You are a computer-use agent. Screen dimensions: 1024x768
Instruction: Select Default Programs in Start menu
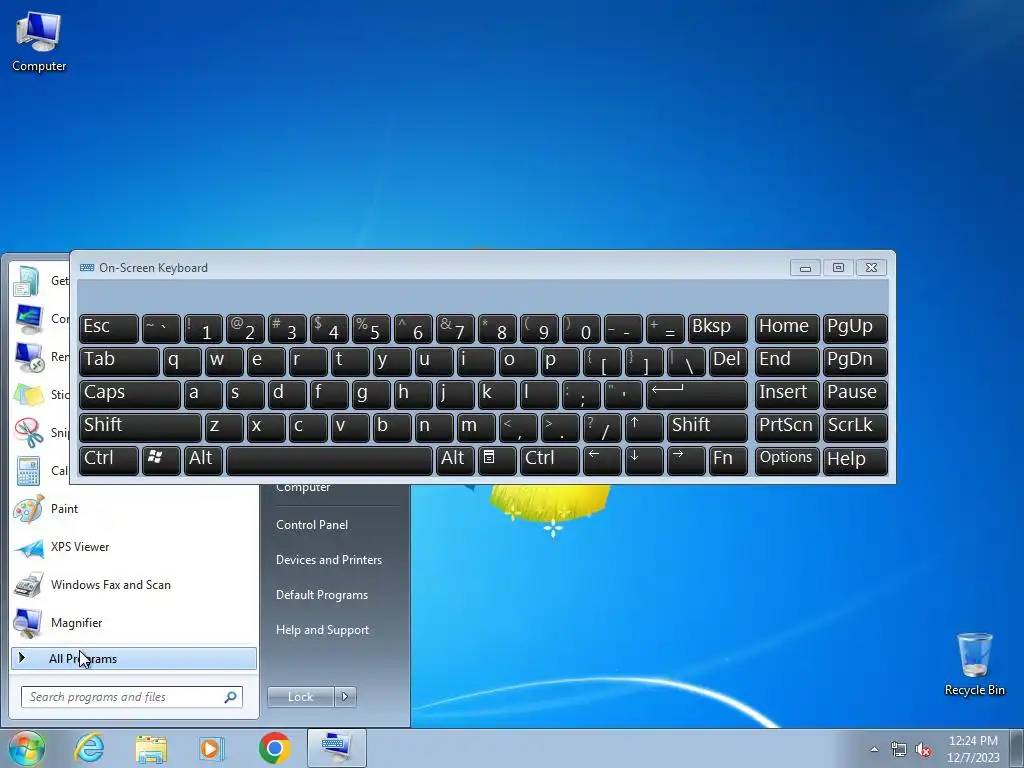pos(321,596)
